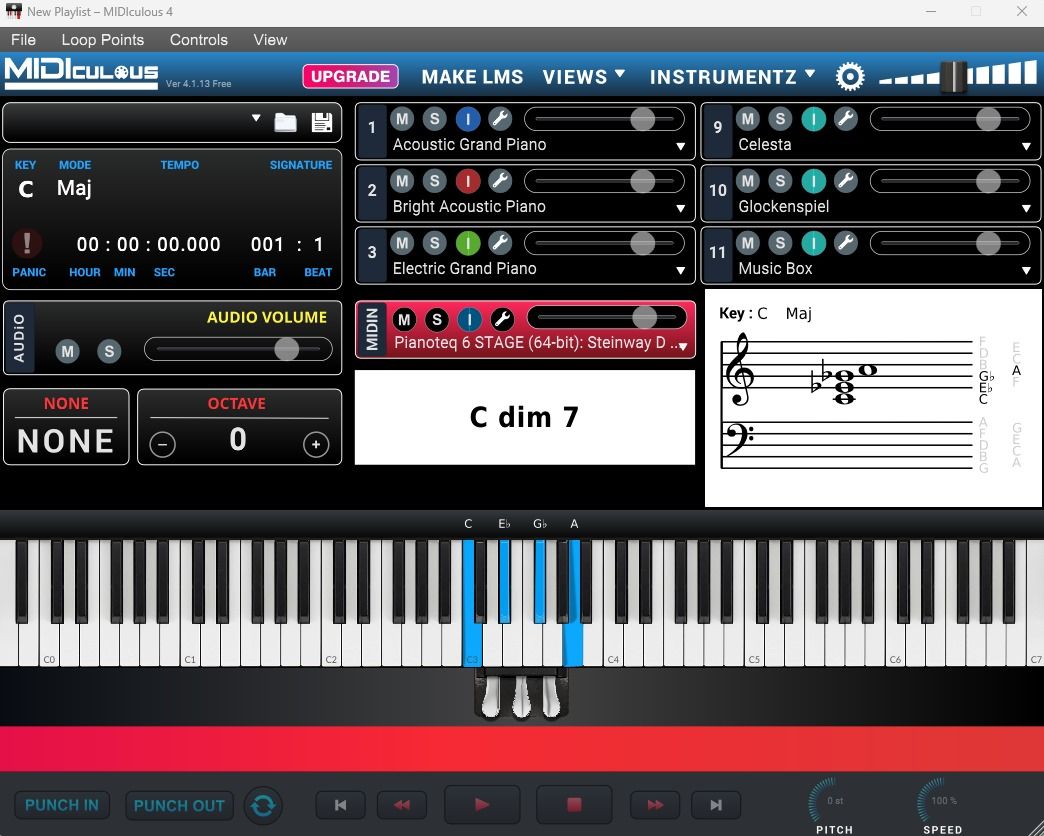
Task: Open wrench settings for Music Box track
Action: pos(846,243)
